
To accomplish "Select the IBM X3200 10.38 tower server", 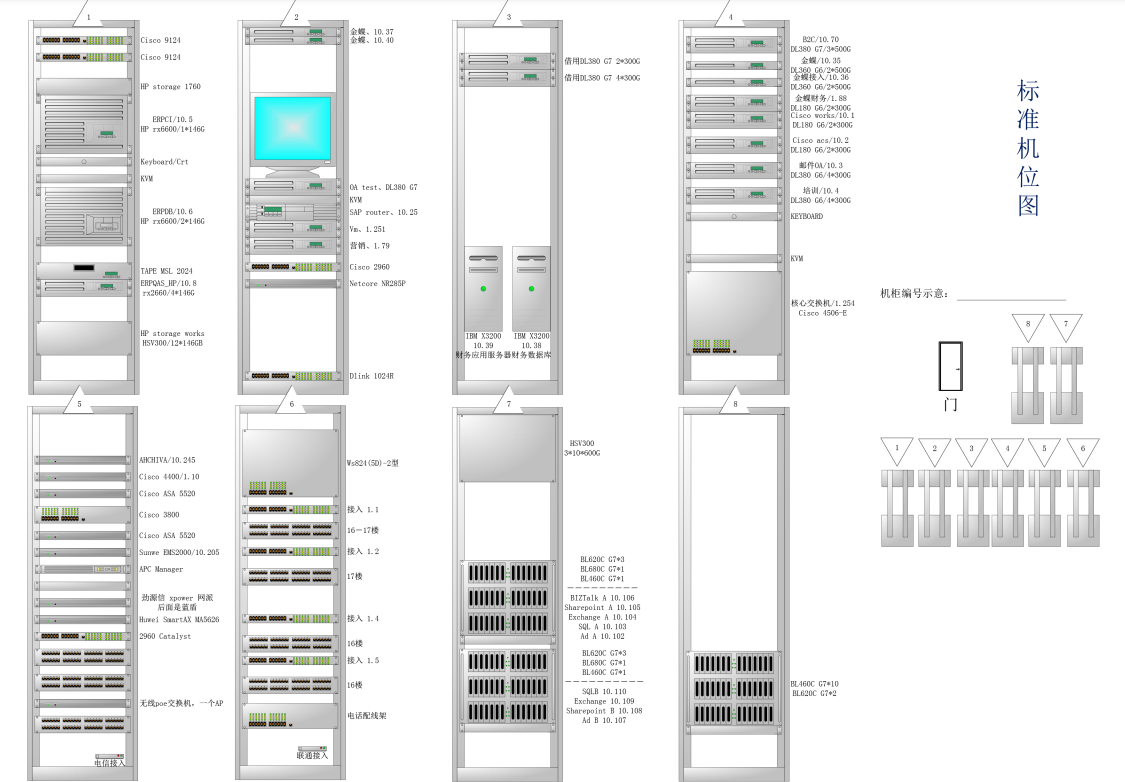I will tap(531, 287).
